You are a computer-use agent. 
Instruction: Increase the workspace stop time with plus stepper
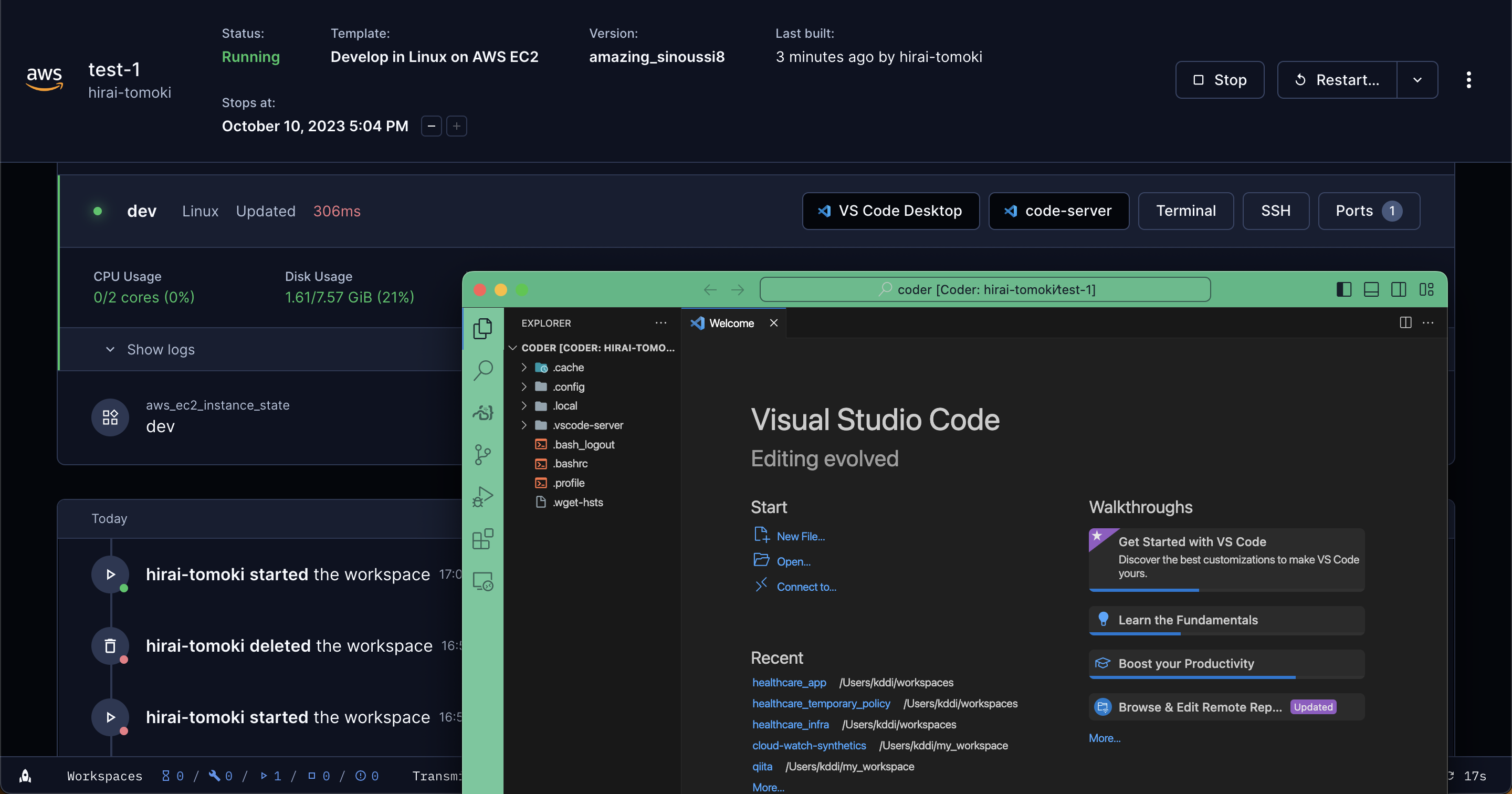pyautogui.click(x=457, y=126)
